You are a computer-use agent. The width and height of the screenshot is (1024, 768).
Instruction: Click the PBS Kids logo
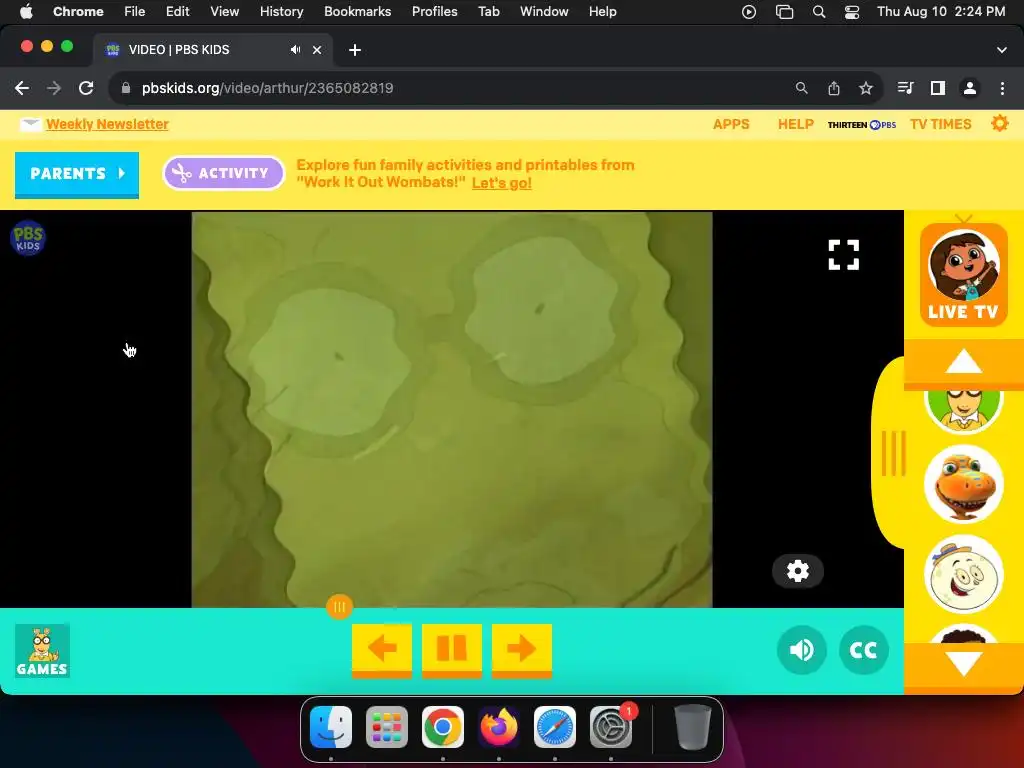(x=27, y=238)
